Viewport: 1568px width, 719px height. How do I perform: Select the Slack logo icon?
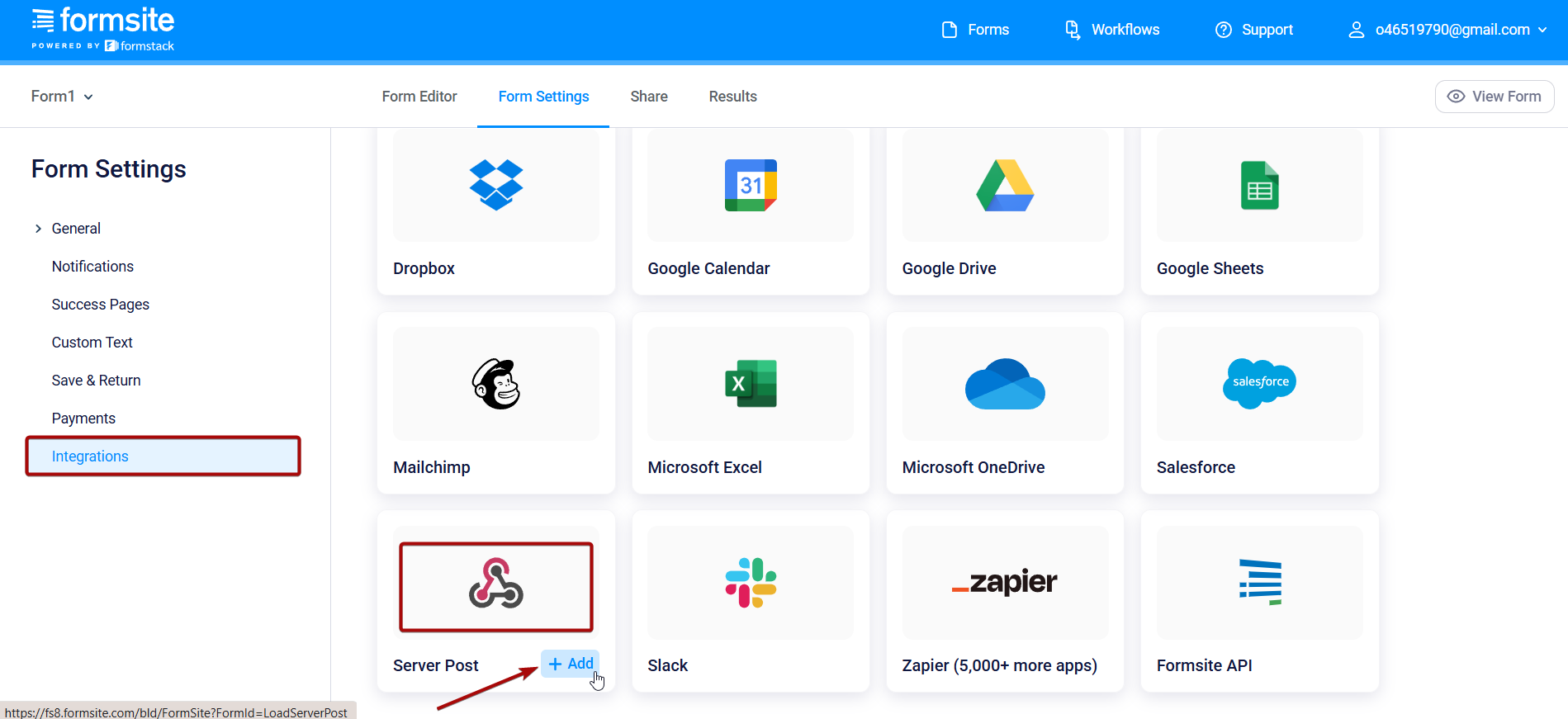coord(751,583)
